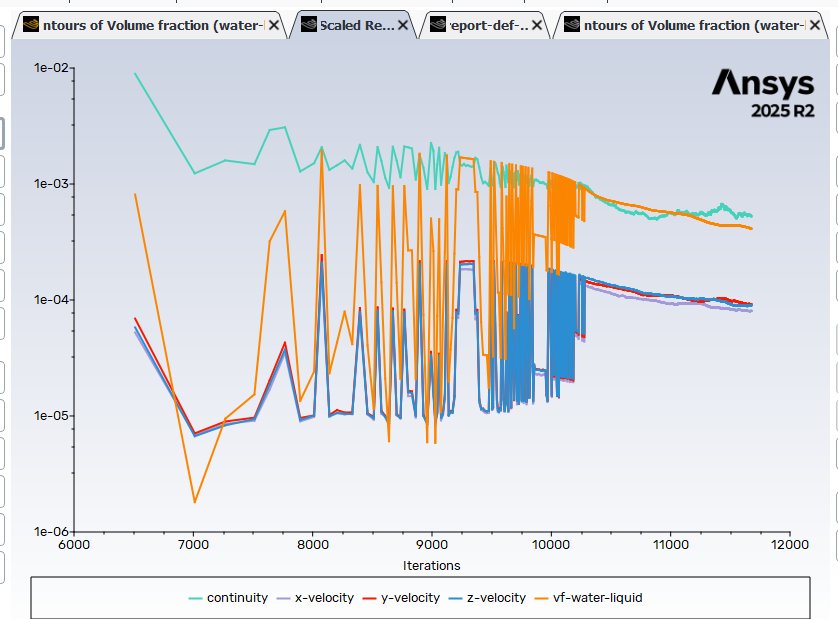Click the window icon on report-def tab
838x619 pixels.
(x=437, y=26)
